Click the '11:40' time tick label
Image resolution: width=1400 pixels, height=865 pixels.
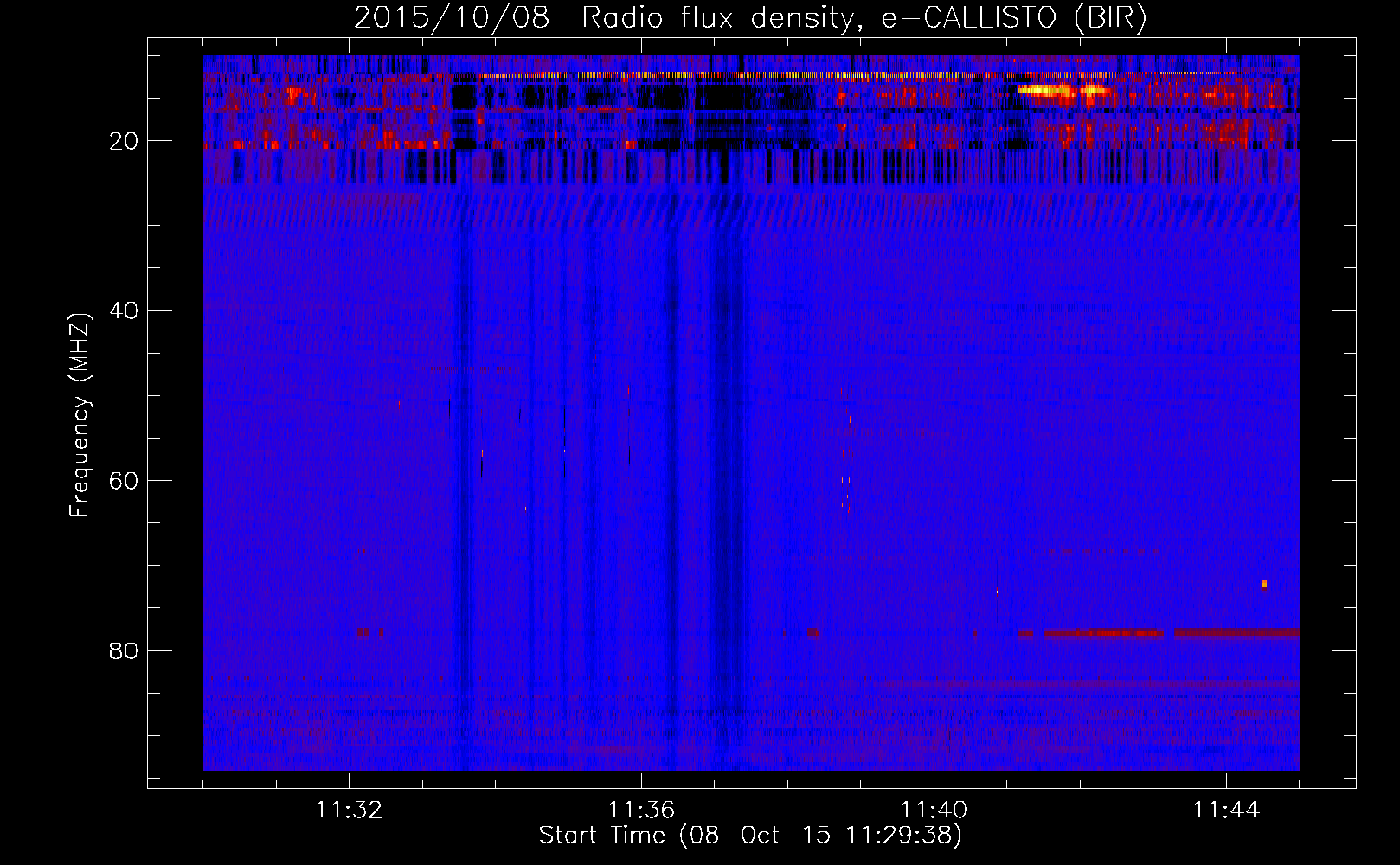[x=934, y=811]
